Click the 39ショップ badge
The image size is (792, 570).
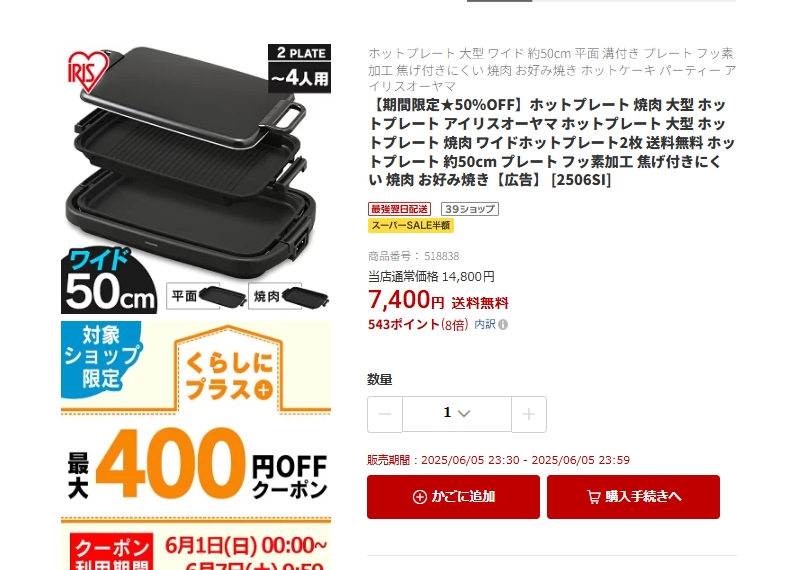(470, 209)
